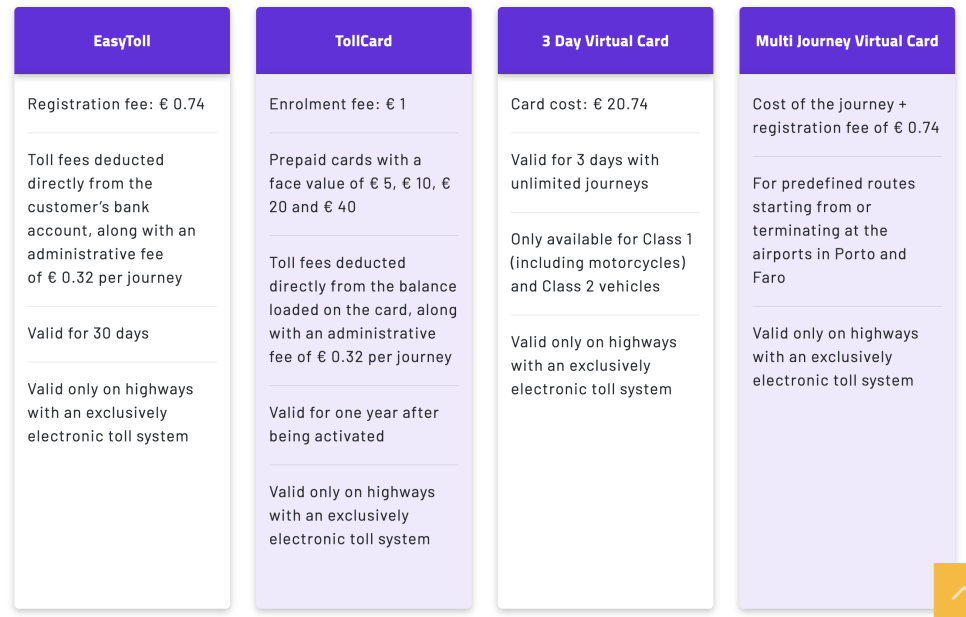Click Multi Journey cost of the journey text
The image size is (966, 617).
coord(846,116)
